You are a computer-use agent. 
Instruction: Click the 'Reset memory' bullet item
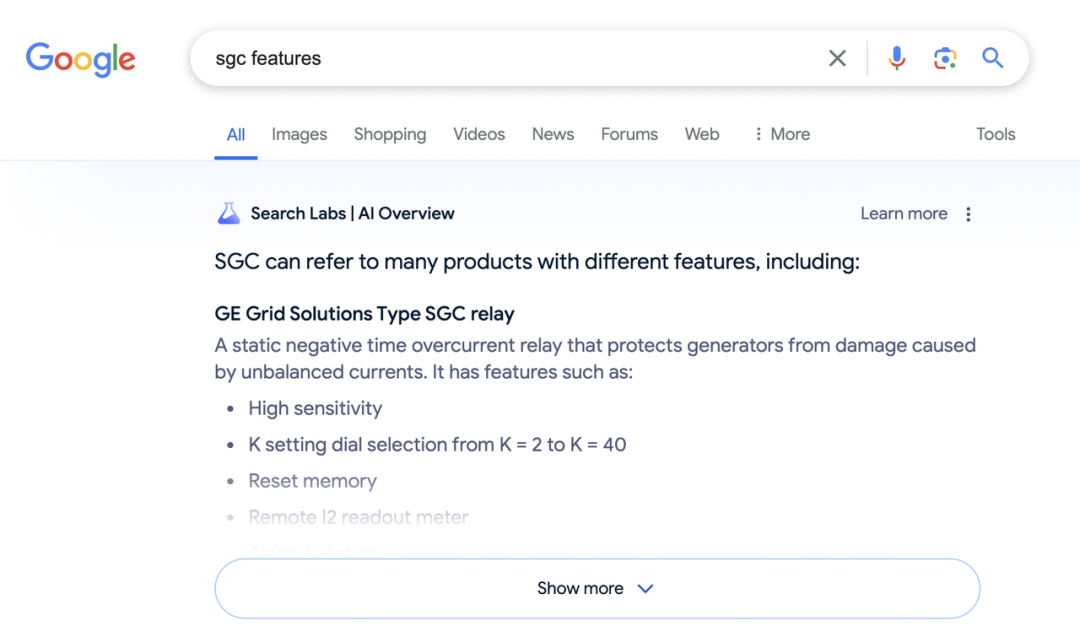313,481
